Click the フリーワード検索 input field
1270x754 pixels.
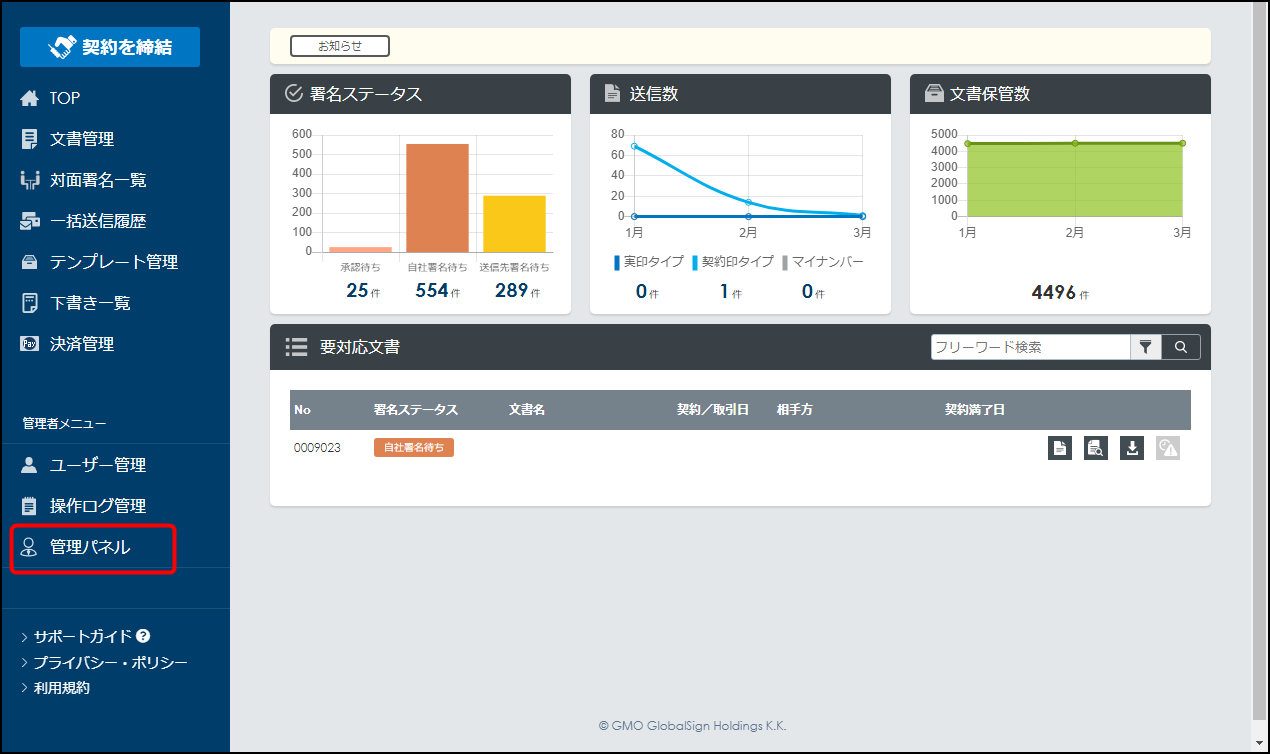tap(1030, 347)
